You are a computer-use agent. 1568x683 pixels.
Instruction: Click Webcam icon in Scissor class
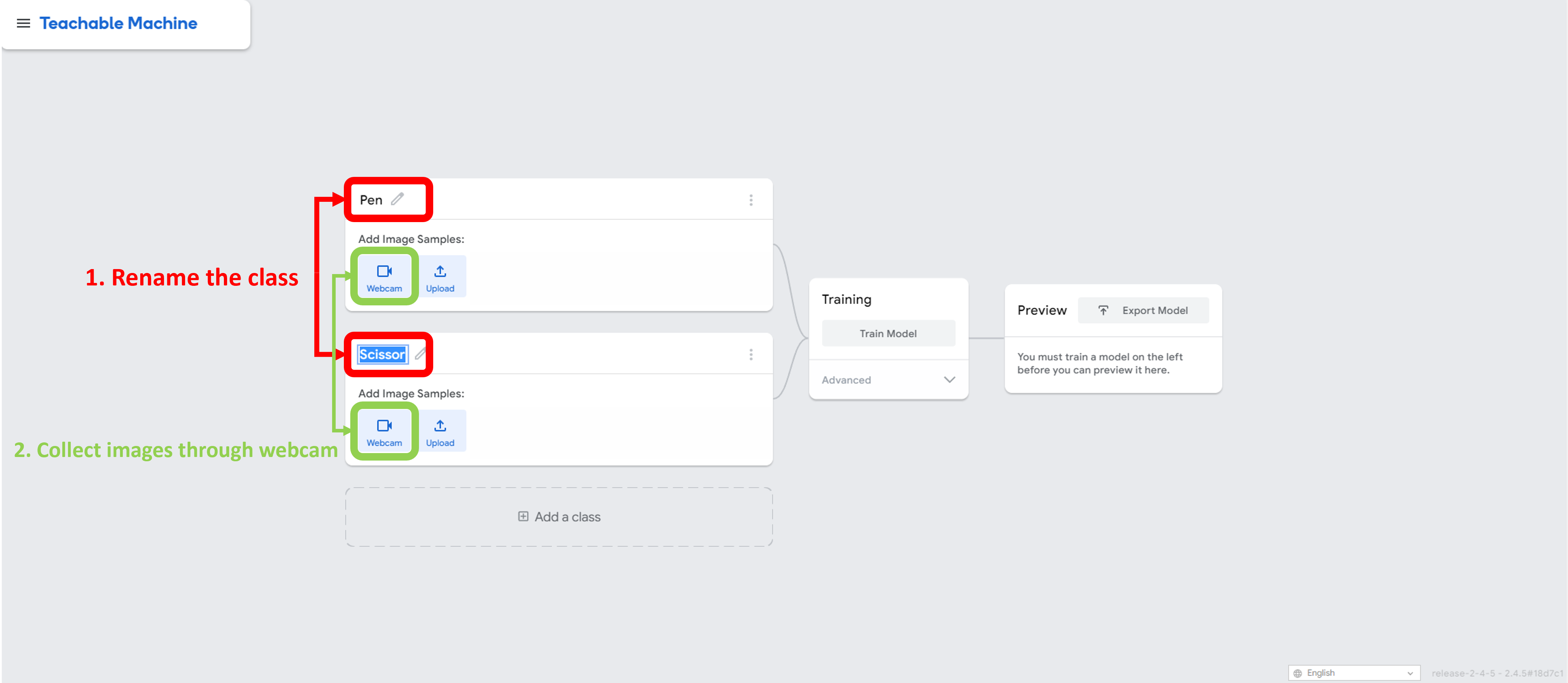384,426
